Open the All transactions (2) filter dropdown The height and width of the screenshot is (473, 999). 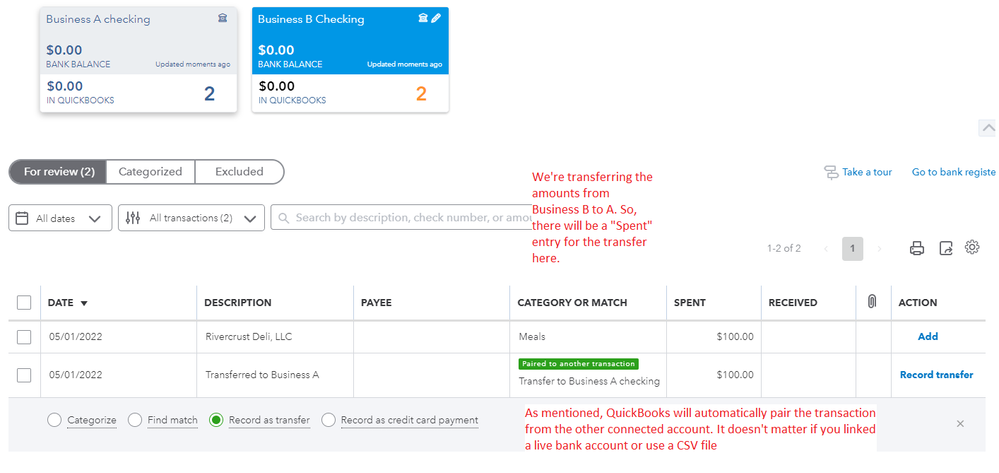pos(191,218)
